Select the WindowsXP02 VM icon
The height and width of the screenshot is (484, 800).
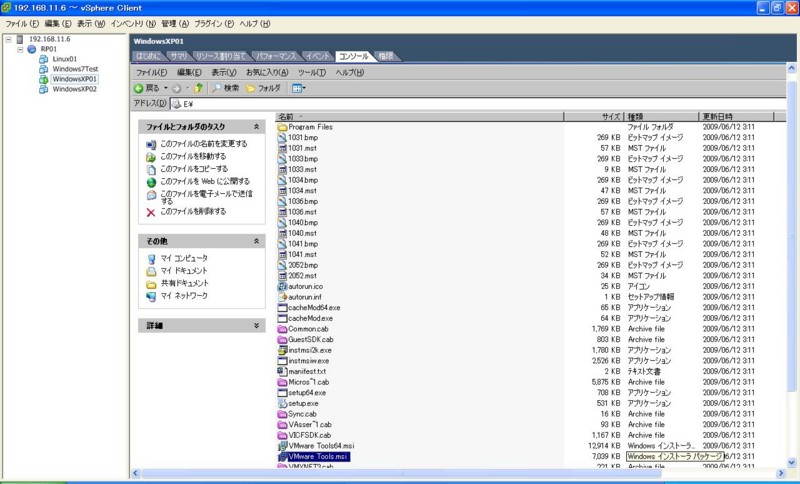tap(44, 89)
